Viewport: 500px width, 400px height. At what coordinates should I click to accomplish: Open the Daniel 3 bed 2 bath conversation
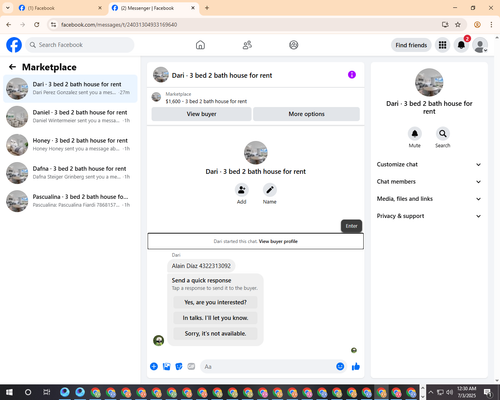click(70, 117)
